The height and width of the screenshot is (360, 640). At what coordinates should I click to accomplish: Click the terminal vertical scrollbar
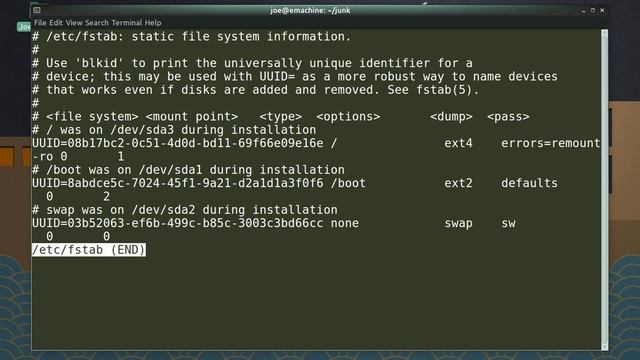604,189
